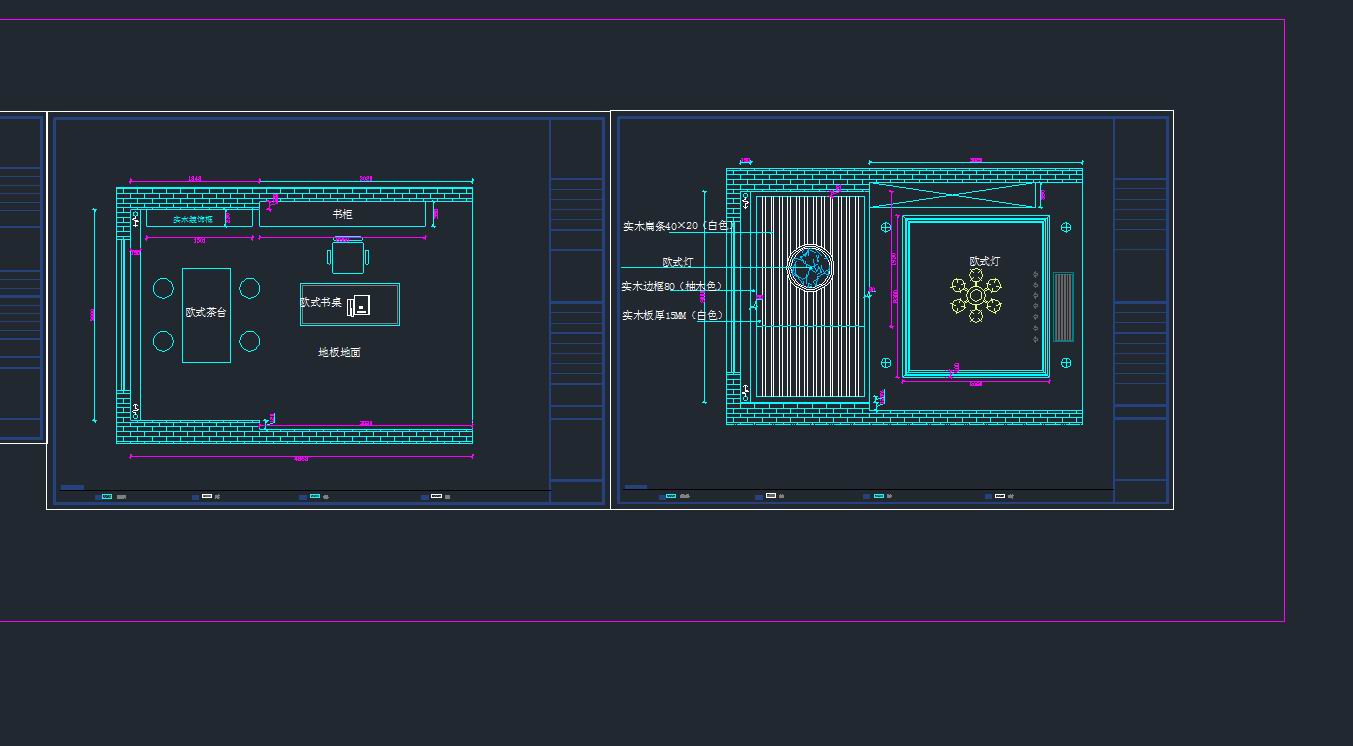
Task: Select the 书柜 bookcase label
Action: (x=342, y=214)
